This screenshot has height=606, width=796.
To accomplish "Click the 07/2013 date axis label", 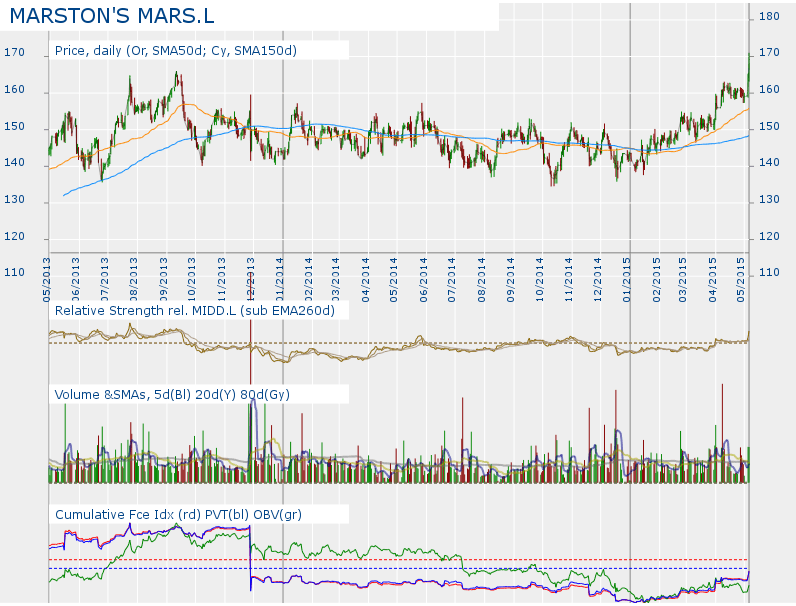I will point(105,280).
